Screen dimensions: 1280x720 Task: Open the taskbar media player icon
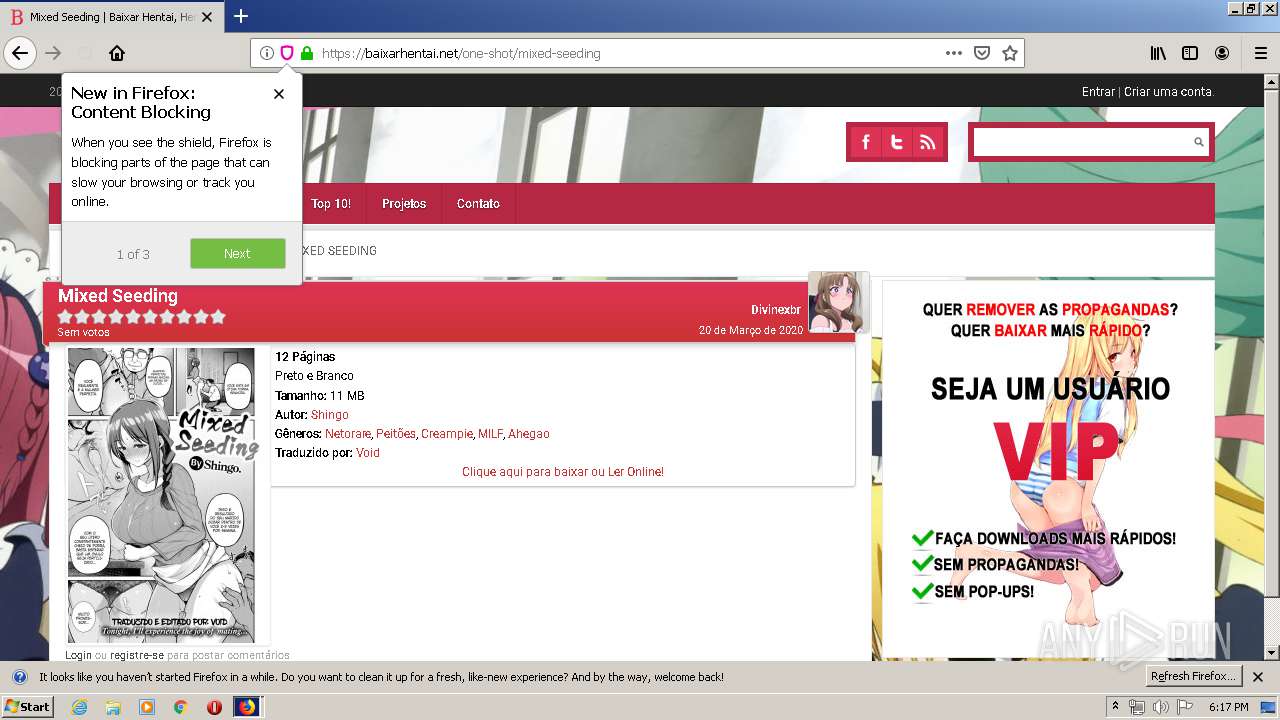[147, 706]
